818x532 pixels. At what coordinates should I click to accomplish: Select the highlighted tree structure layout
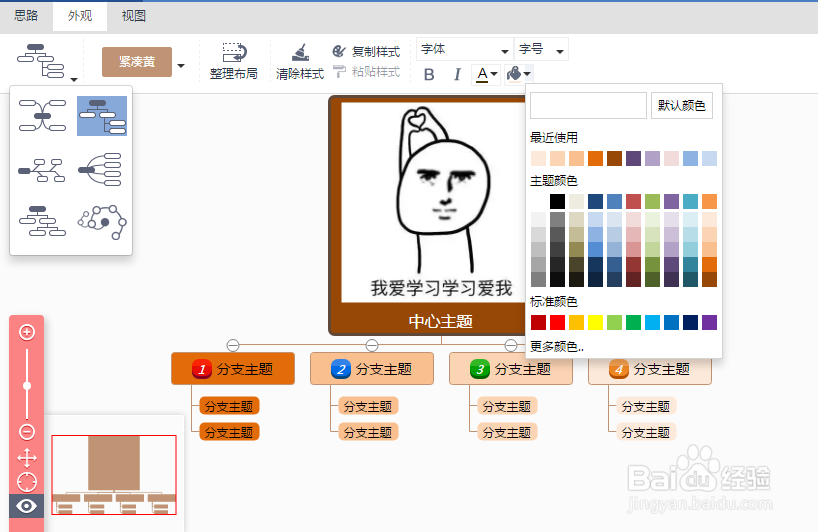tap(102, 116)
